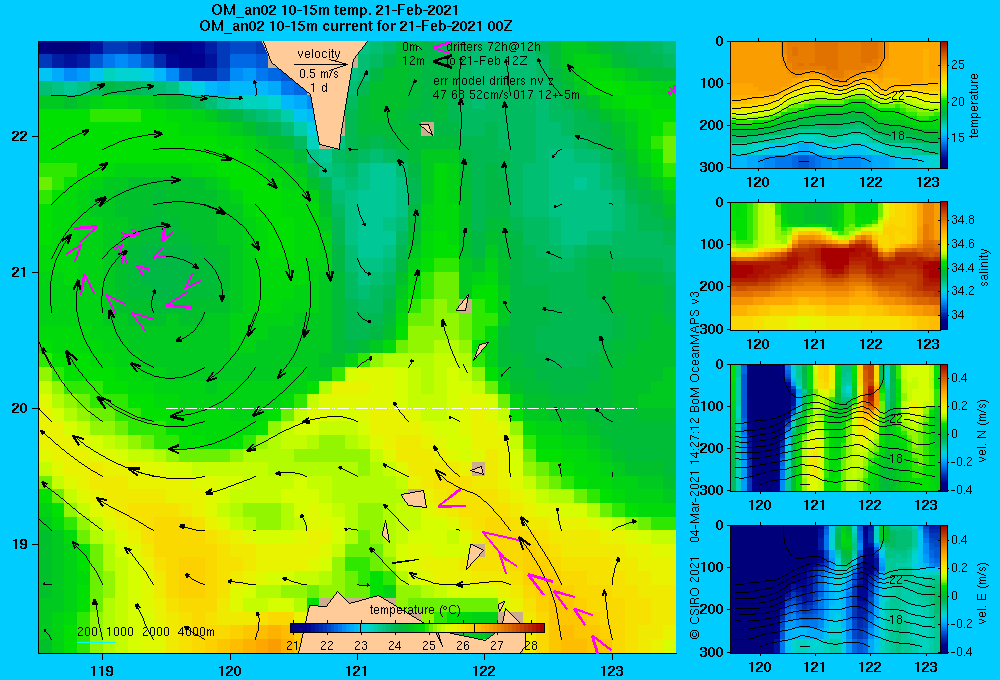Click the salinity cross-section panel
Viewport: 1000px width, 680px height.
tap(835, 266)
